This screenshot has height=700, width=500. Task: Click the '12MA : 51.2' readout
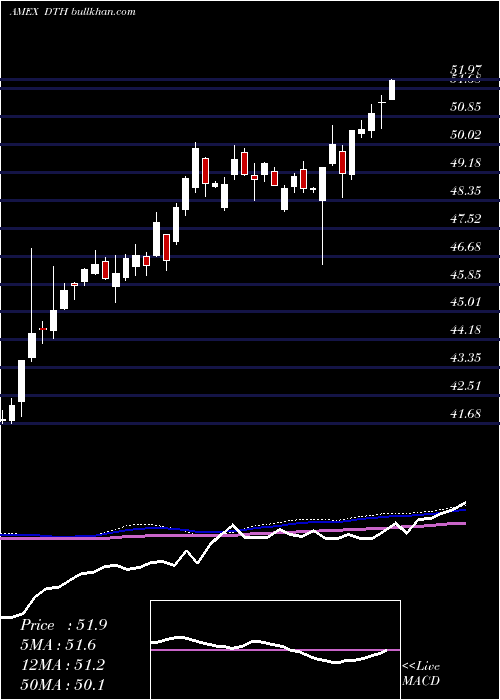[62, 665]
